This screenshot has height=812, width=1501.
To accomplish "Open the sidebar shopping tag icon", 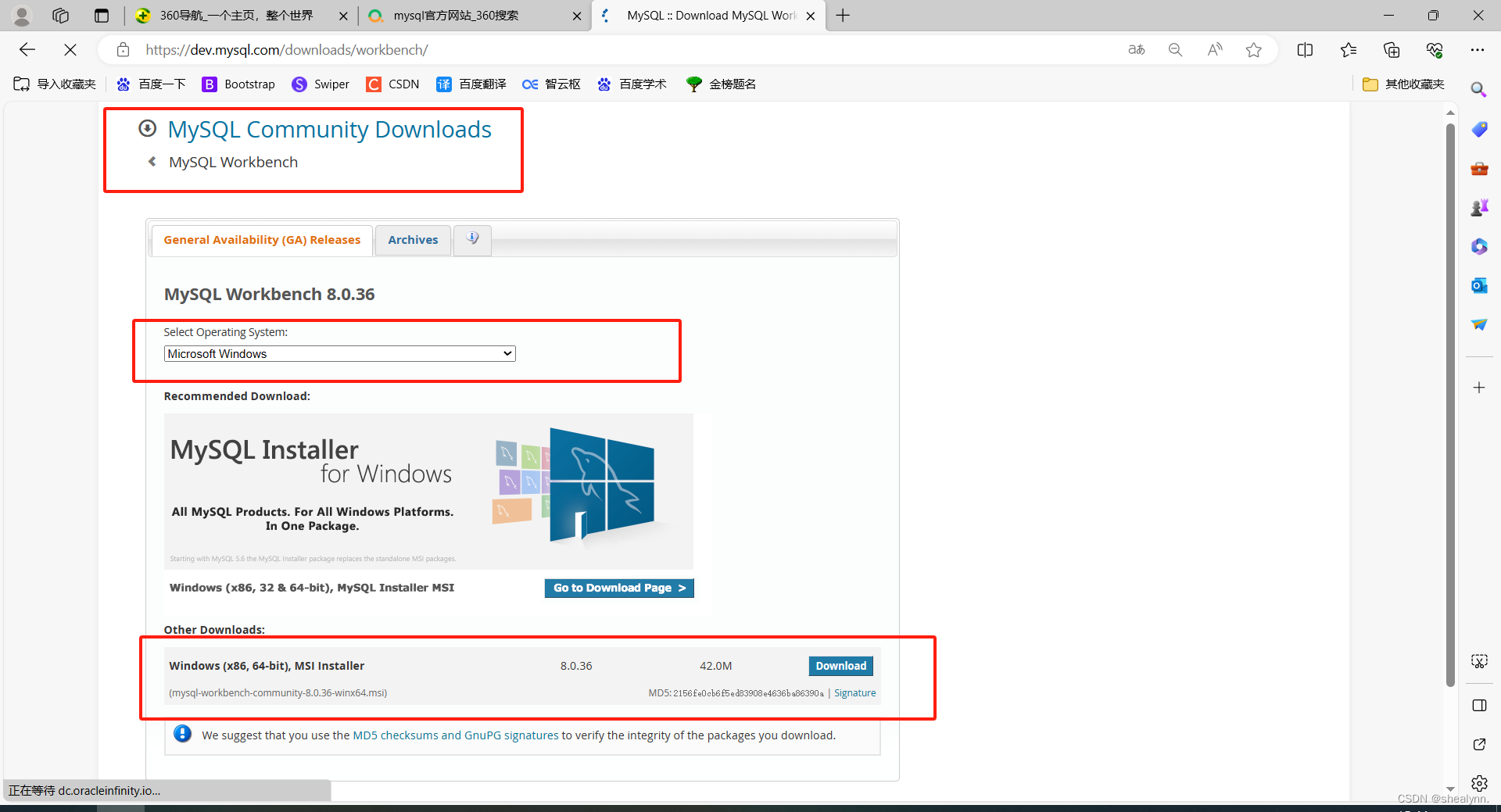I will (x=1479, y=129).
